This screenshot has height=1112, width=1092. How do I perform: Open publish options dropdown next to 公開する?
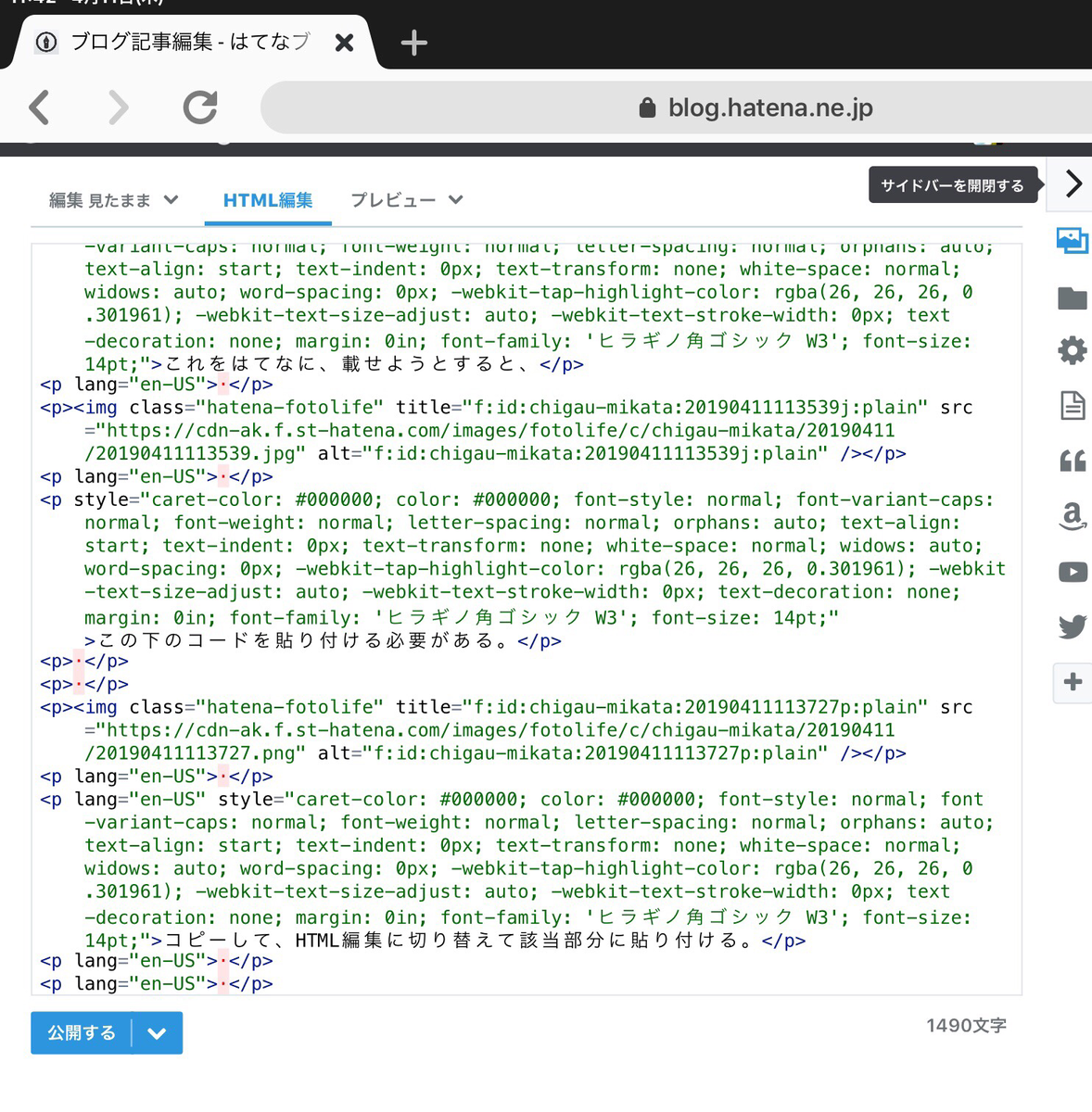(157, 1033)
